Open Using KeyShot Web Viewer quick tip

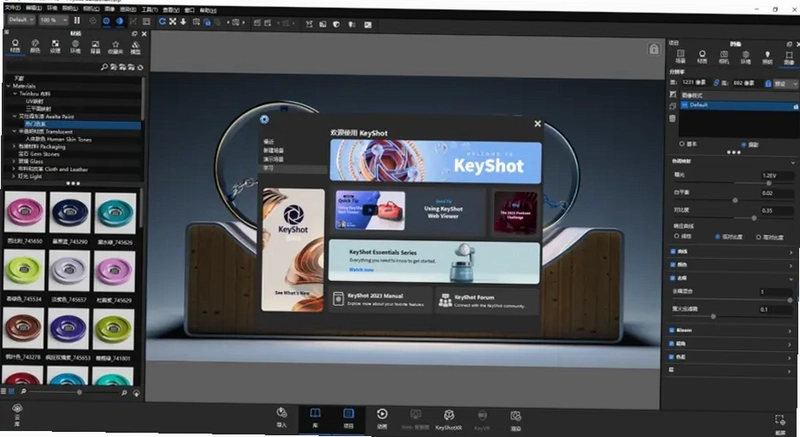coord(409,210)
